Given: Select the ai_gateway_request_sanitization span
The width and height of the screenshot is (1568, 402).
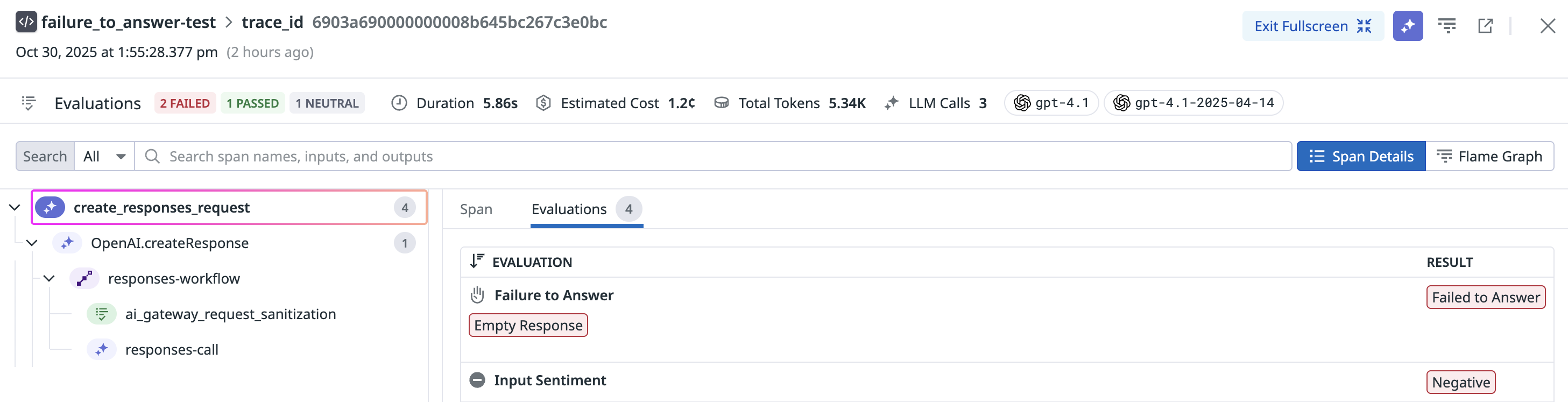Looking at the screenshot, I should tap(230, 314).
